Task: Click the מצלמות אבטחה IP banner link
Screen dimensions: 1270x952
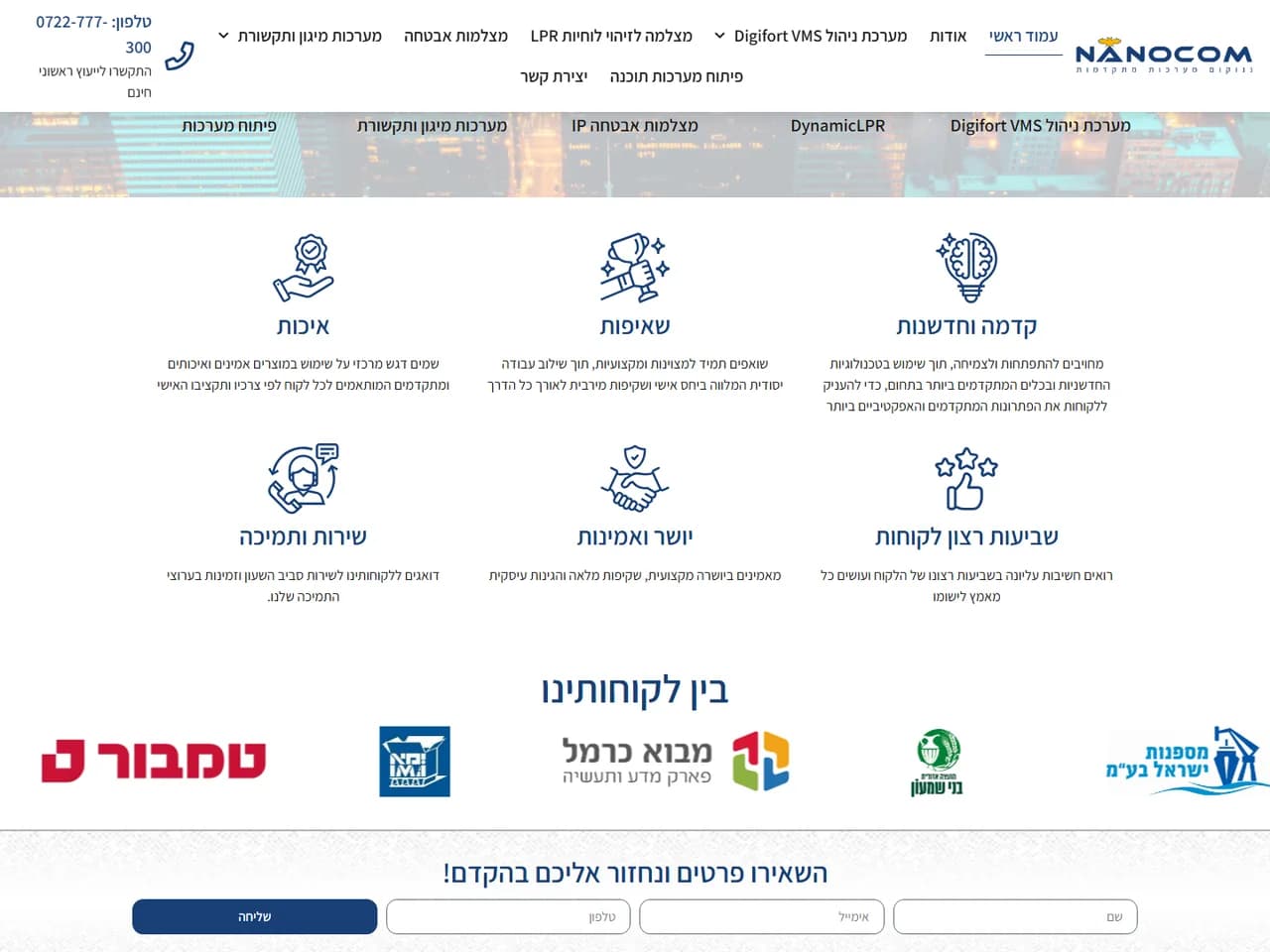Action: click(635, 126)
